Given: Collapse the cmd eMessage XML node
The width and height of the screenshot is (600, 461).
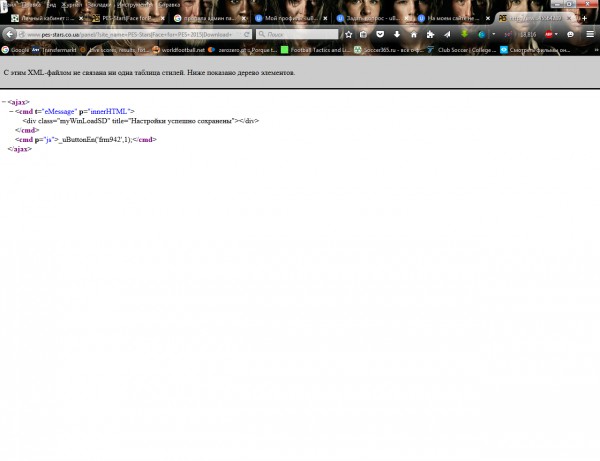Looking at the screenshot, I should (11, 111).
